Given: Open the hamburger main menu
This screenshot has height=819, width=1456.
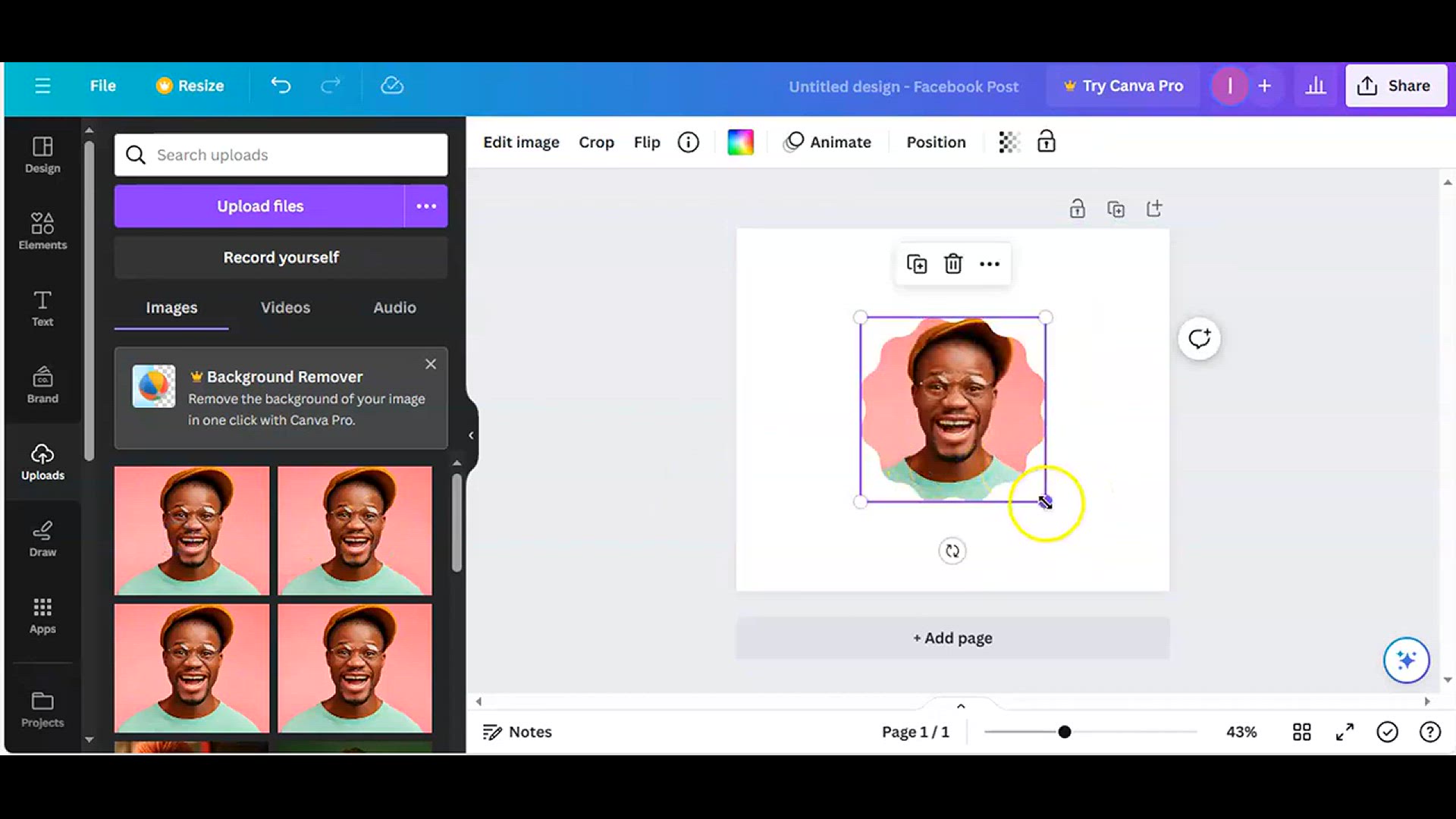Looking at the screenshot, I should click(x=42, y=86).
